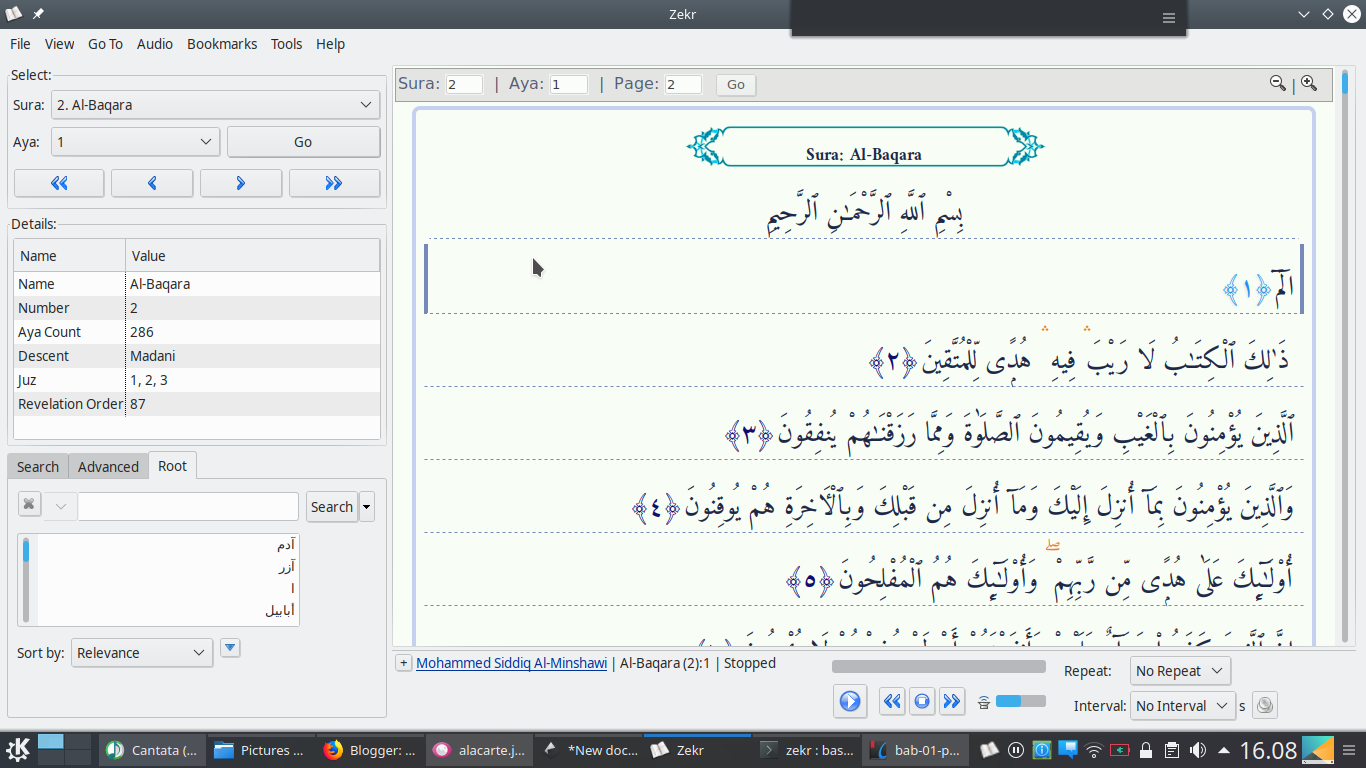Open the Pictures file manager taskbar entry
Screen dimensions: 1366x768
259,750
